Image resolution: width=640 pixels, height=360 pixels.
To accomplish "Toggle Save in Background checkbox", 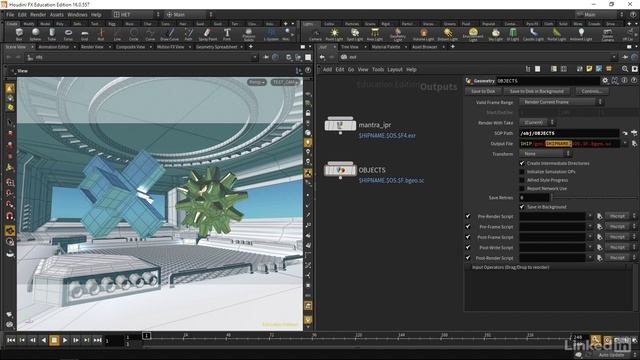I will (x=522, y=207).
